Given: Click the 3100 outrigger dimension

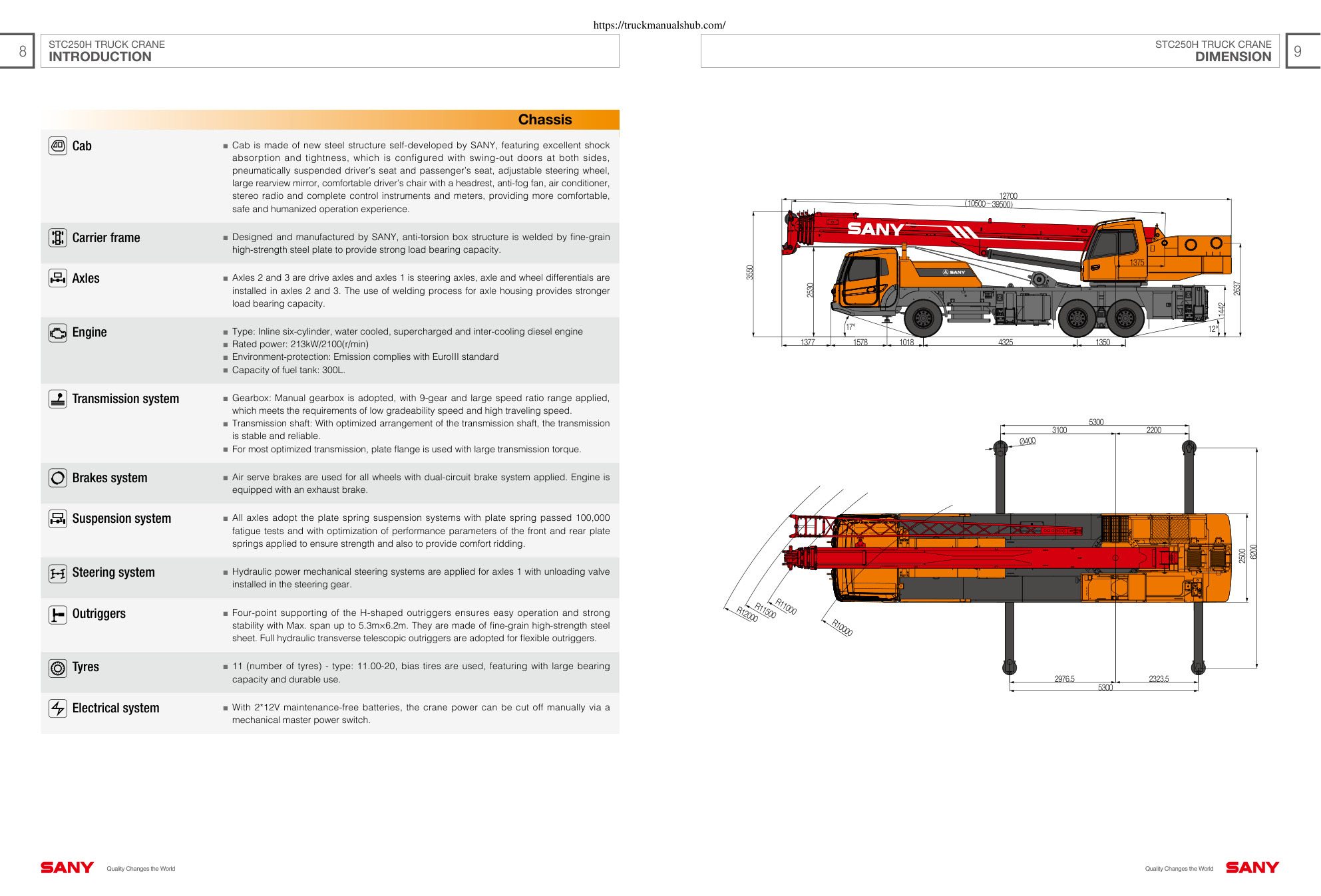Looking at the screenshot, I should 1059,430.
